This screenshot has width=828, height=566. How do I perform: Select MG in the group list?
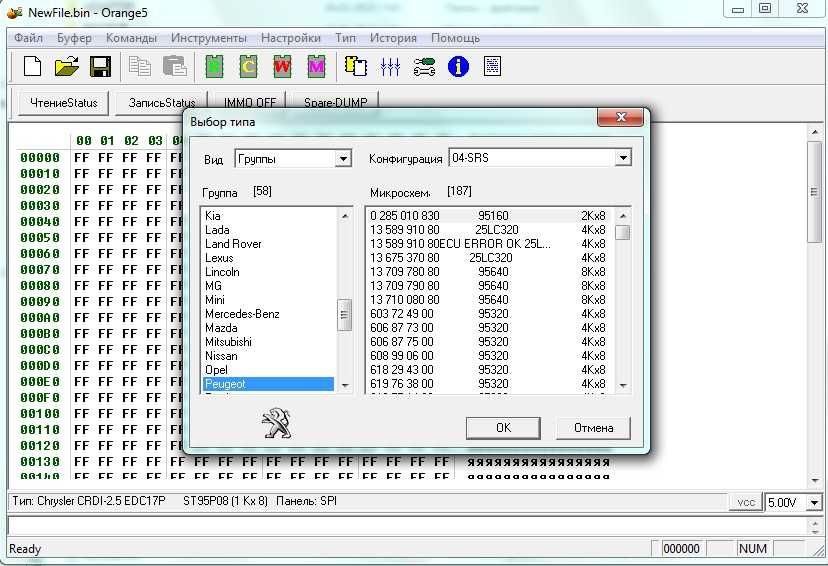coord(268,286)
